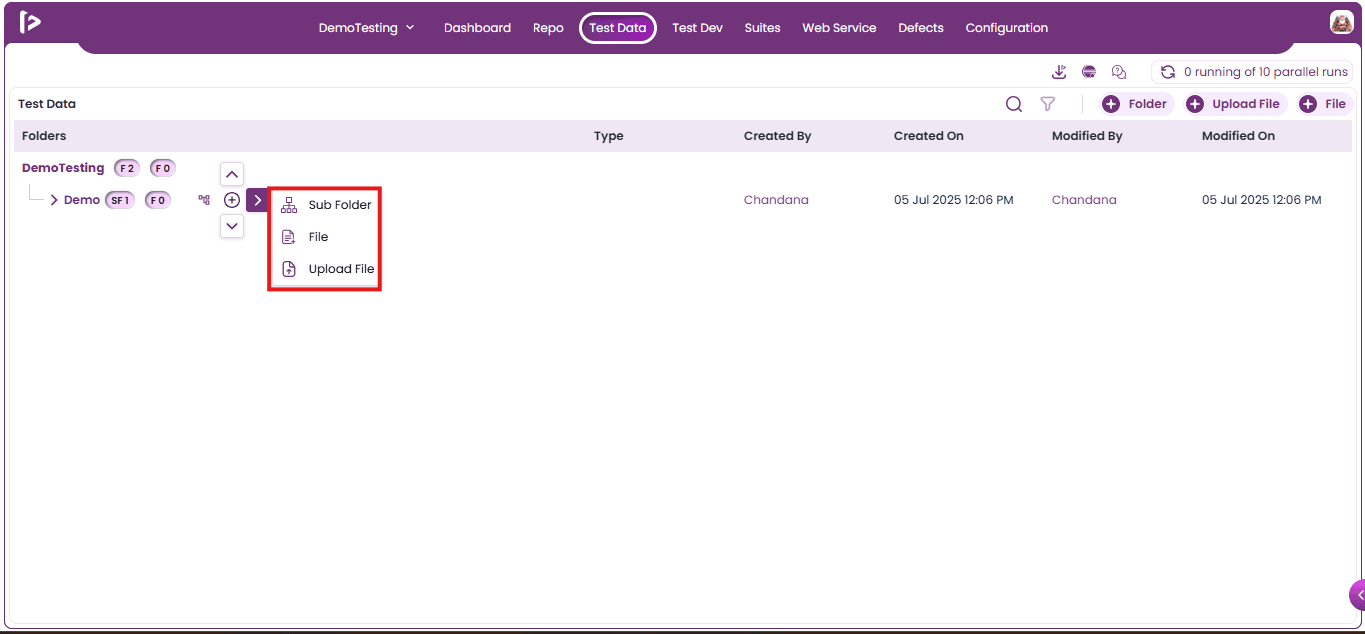Click the up arrow above Demo row

pos(232,174)
